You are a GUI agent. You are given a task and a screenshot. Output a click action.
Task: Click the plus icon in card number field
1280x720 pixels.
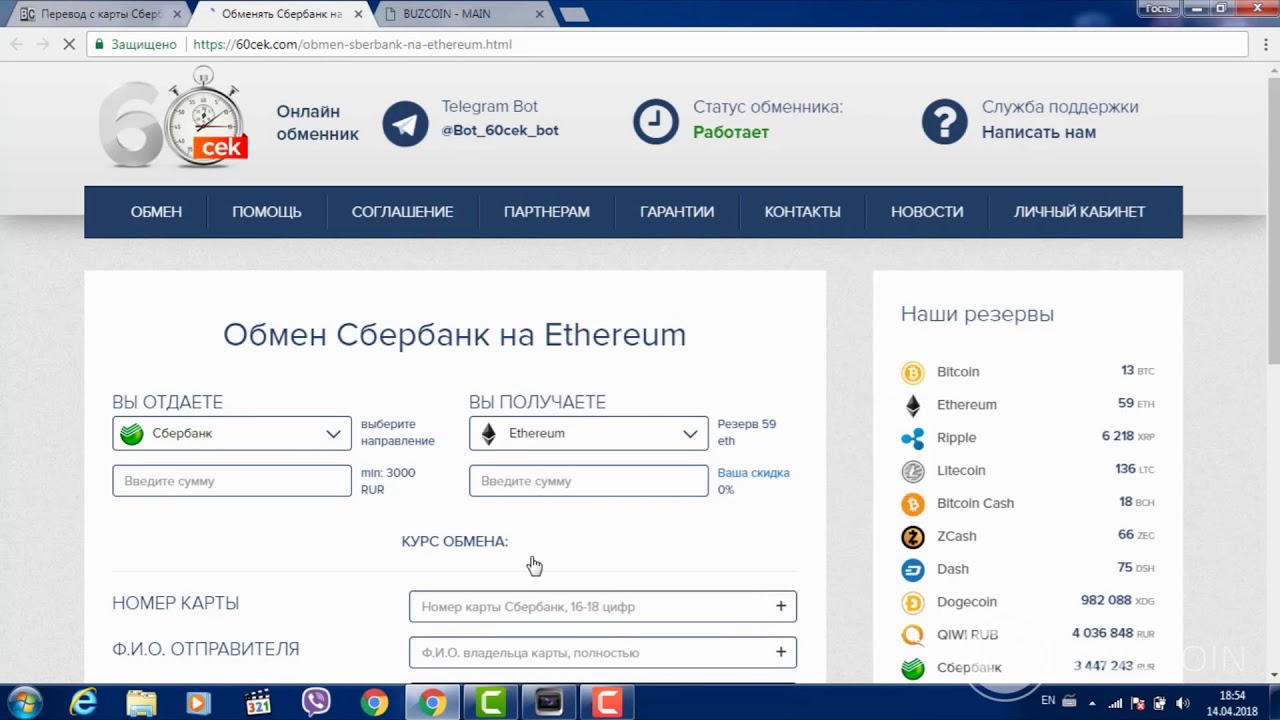781,606
